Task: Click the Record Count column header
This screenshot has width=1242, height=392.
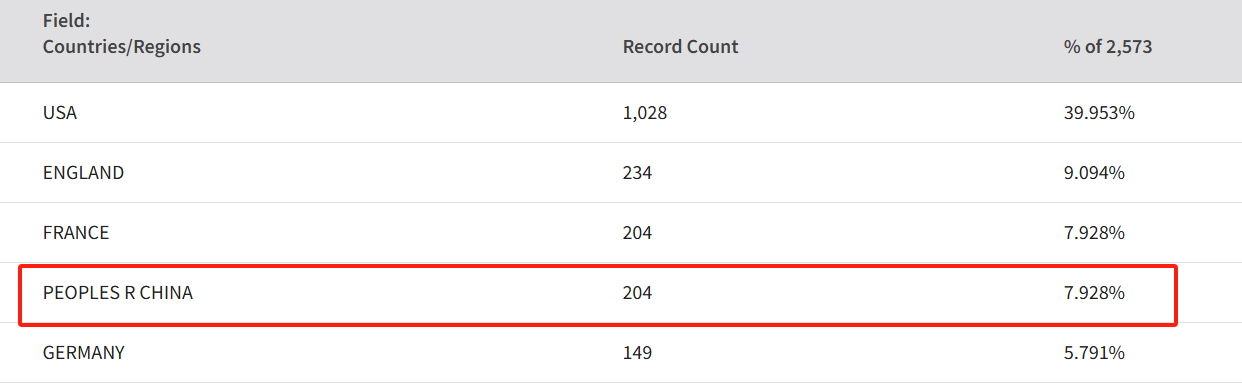Action: [x=680, y=47]
